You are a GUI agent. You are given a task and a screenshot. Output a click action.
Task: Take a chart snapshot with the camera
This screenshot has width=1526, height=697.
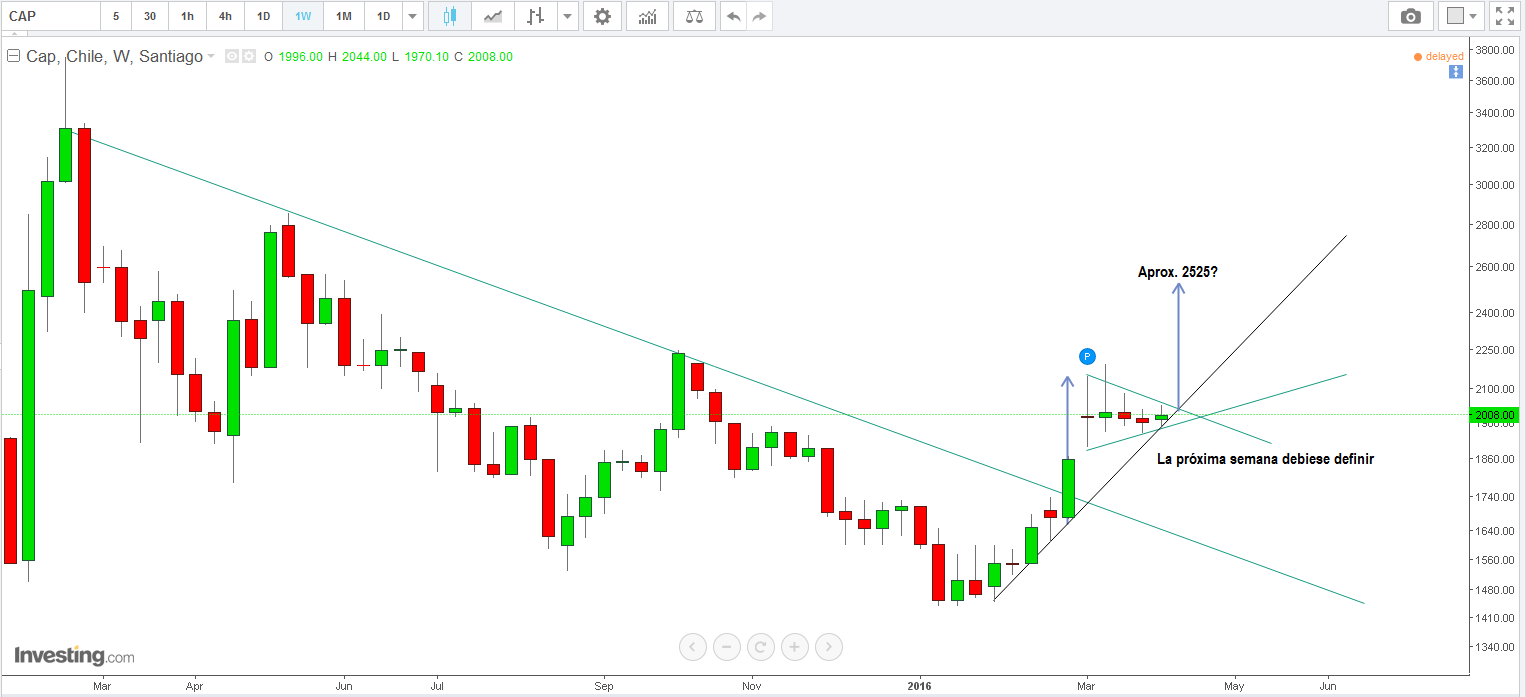1410,16
